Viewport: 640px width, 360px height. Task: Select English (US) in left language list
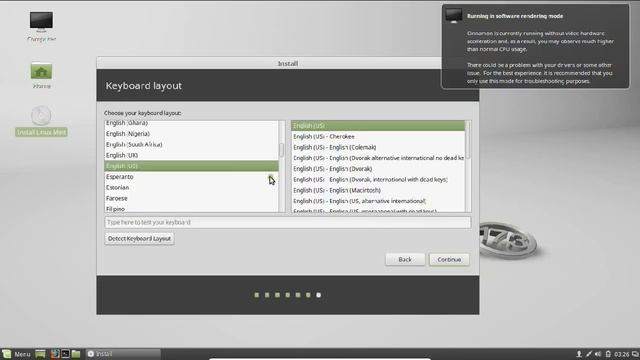pyautogui.click(x=191, y=166)
